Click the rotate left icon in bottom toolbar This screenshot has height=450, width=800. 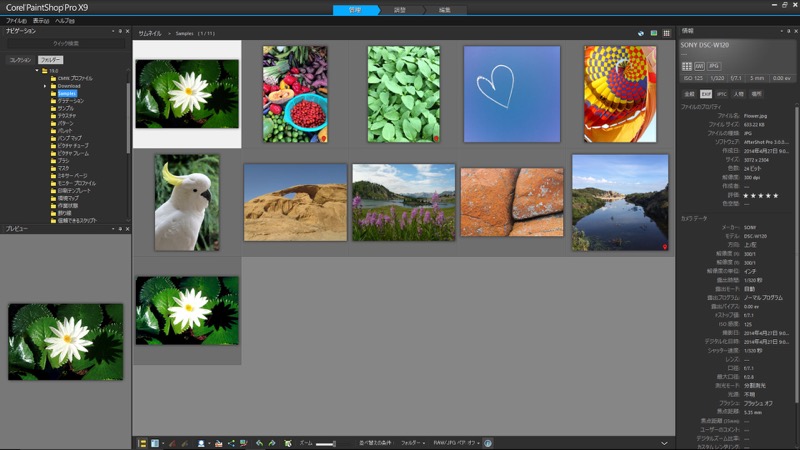[x=258, y=442]
